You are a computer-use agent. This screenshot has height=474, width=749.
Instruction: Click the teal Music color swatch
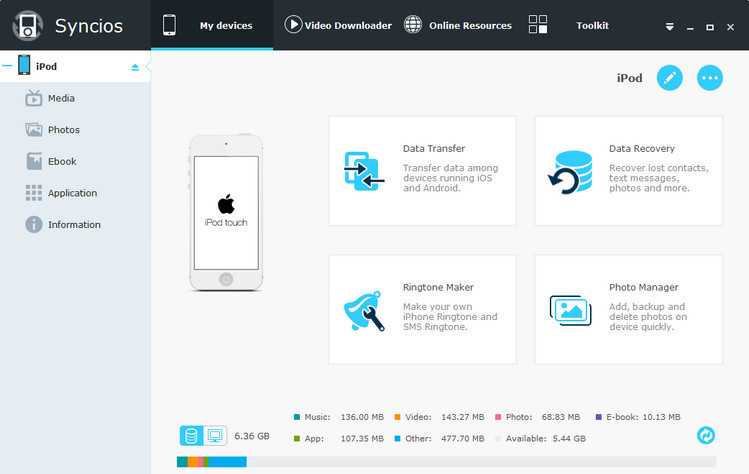pyautogui.click(x=297, y=417)
